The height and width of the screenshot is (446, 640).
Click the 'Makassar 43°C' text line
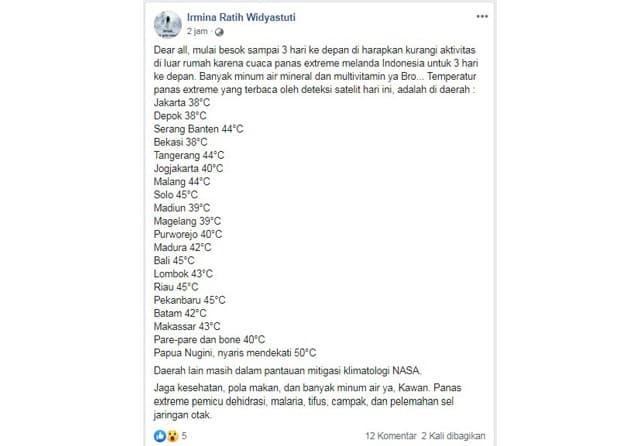pyautogui.click(x=187, y=325)
